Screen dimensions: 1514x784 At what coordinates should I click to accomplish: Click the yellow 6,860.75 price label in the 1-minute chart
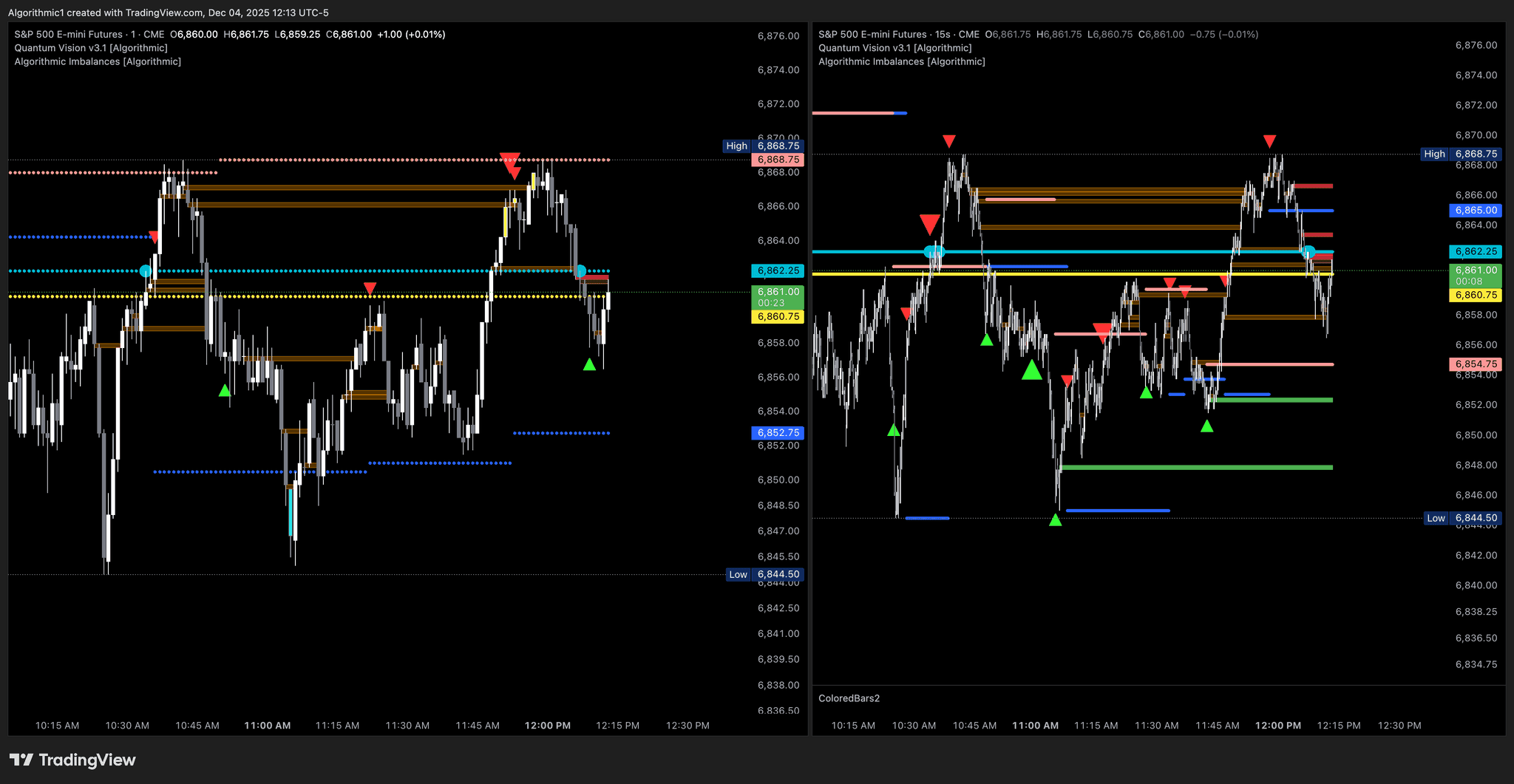click(x=778, y=317)
